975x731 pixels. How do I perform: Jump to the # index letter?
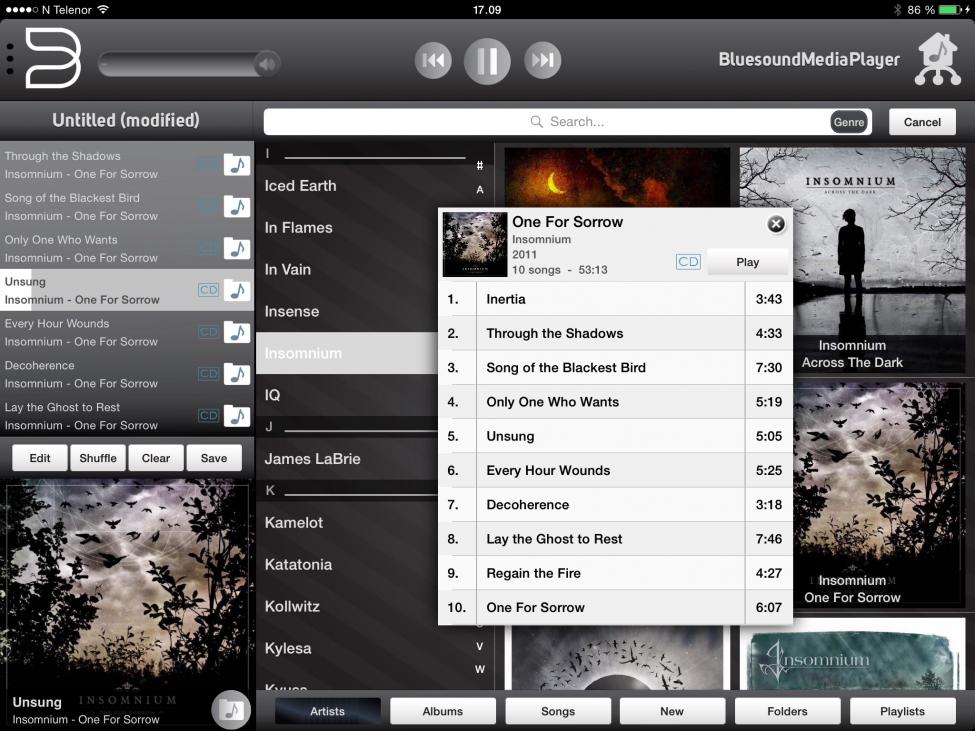tap(479, 165)
